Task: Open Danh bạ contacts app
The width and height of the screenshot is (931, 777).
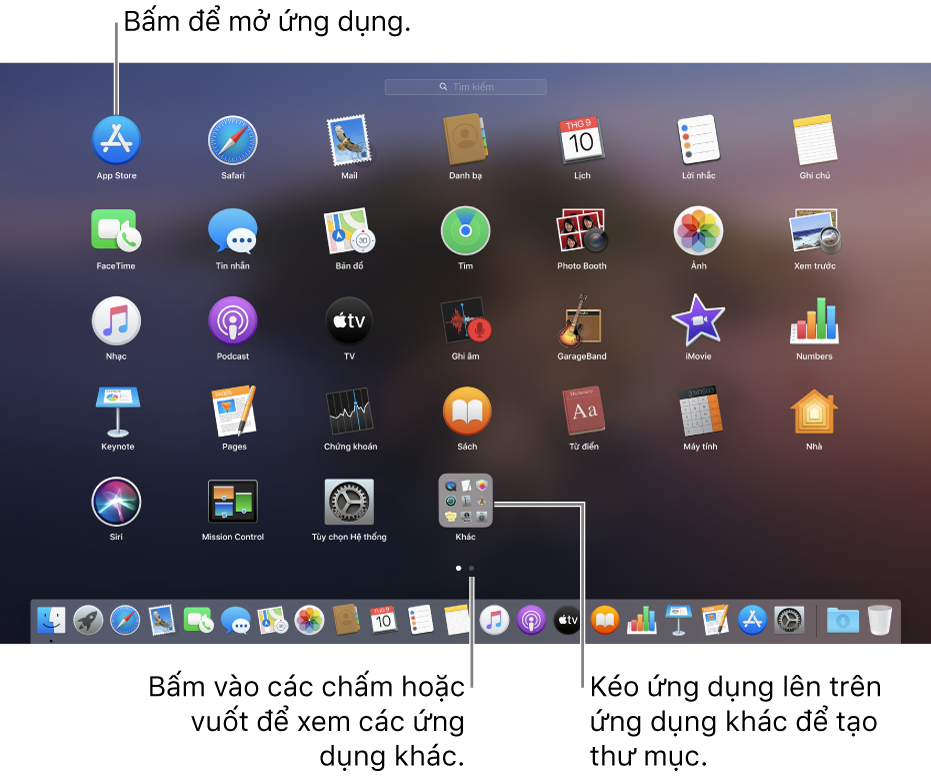Action: (x=466, y=139)
